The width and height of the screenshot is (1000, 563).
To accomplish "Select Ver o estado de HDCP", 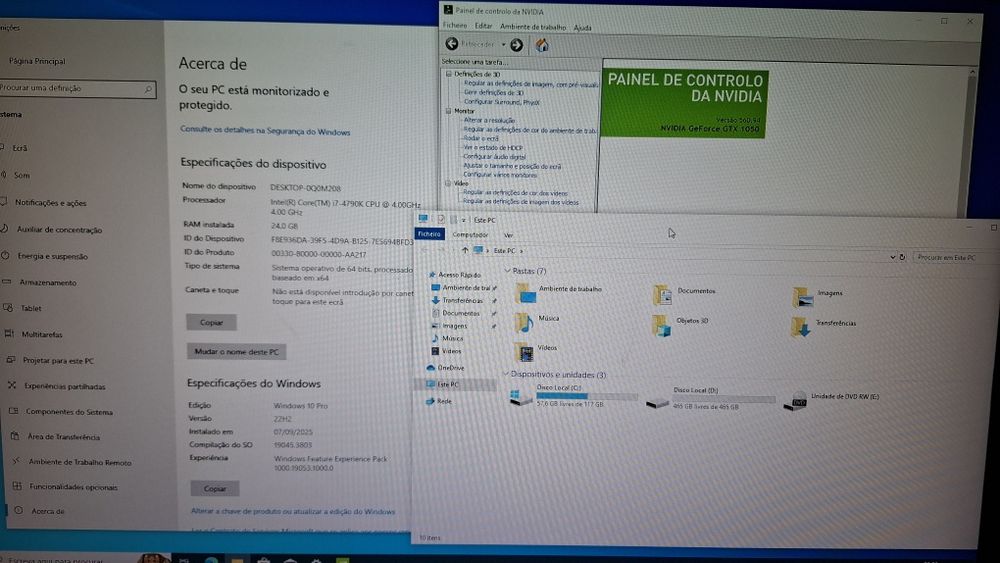I will pos(492,147).
